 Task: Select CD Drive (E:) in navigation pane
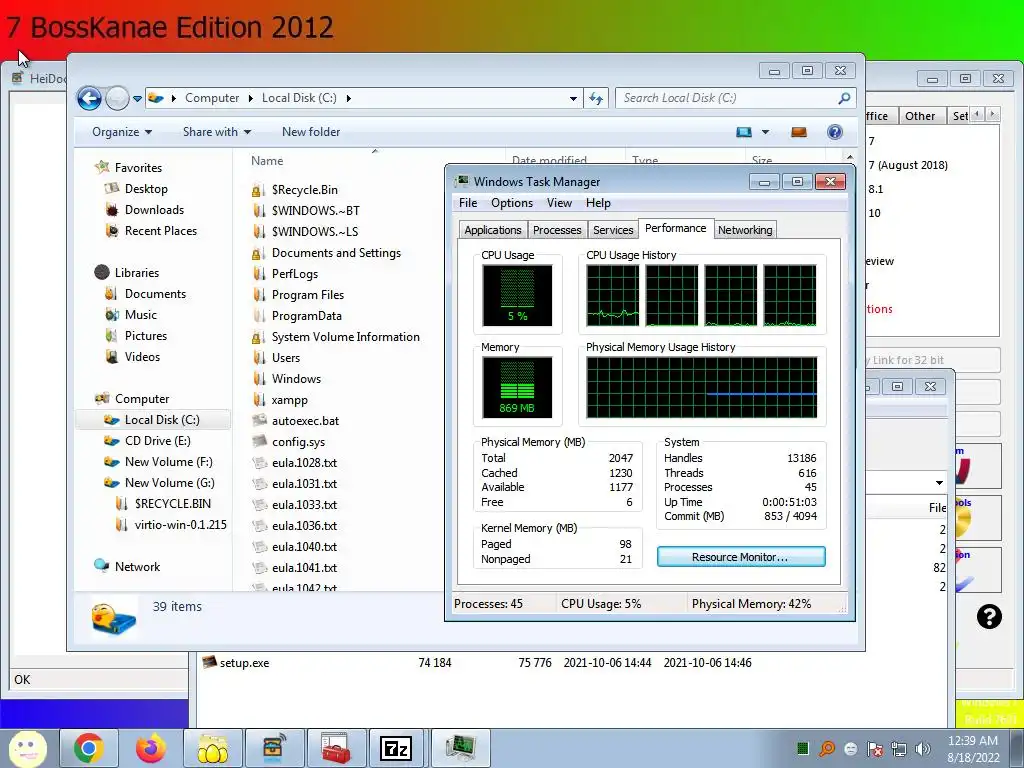coord(157,441)
